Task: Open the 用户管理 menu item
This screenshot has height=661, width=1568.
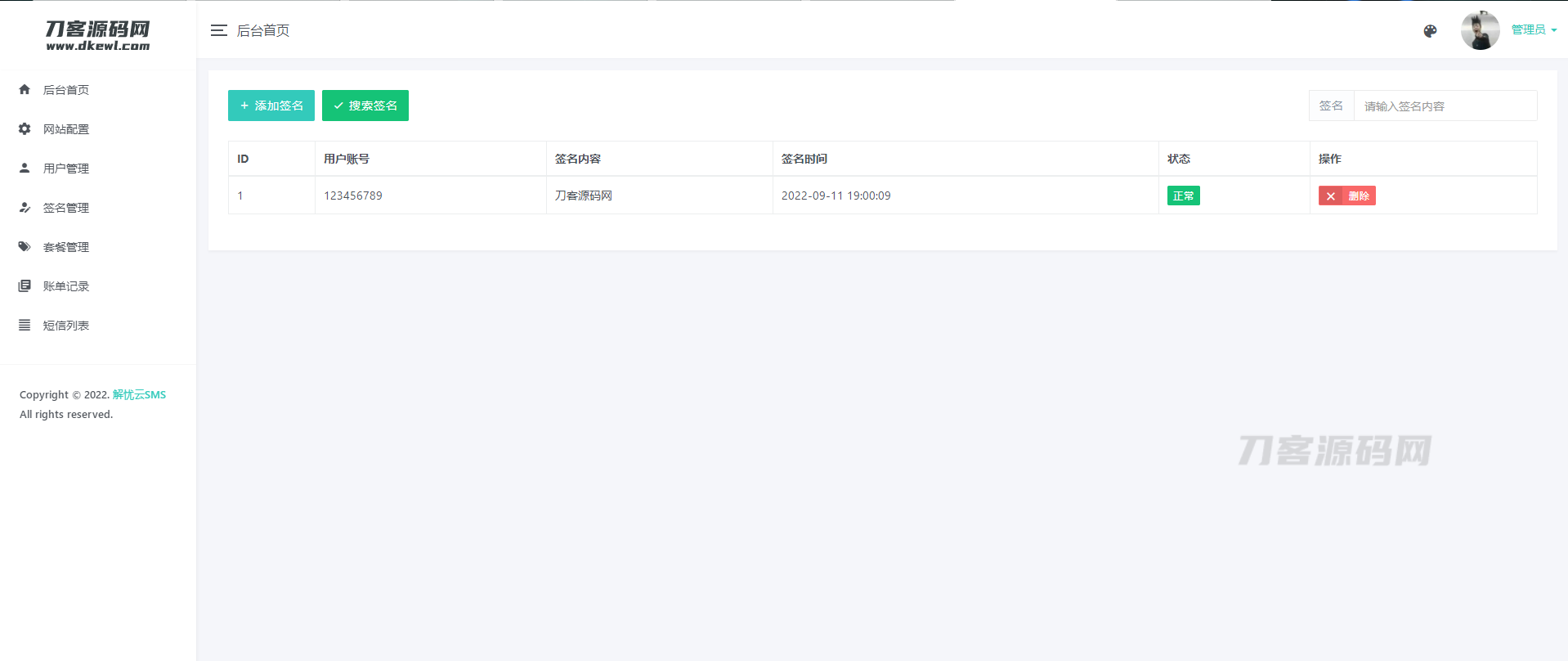Action: coord(66,169)
